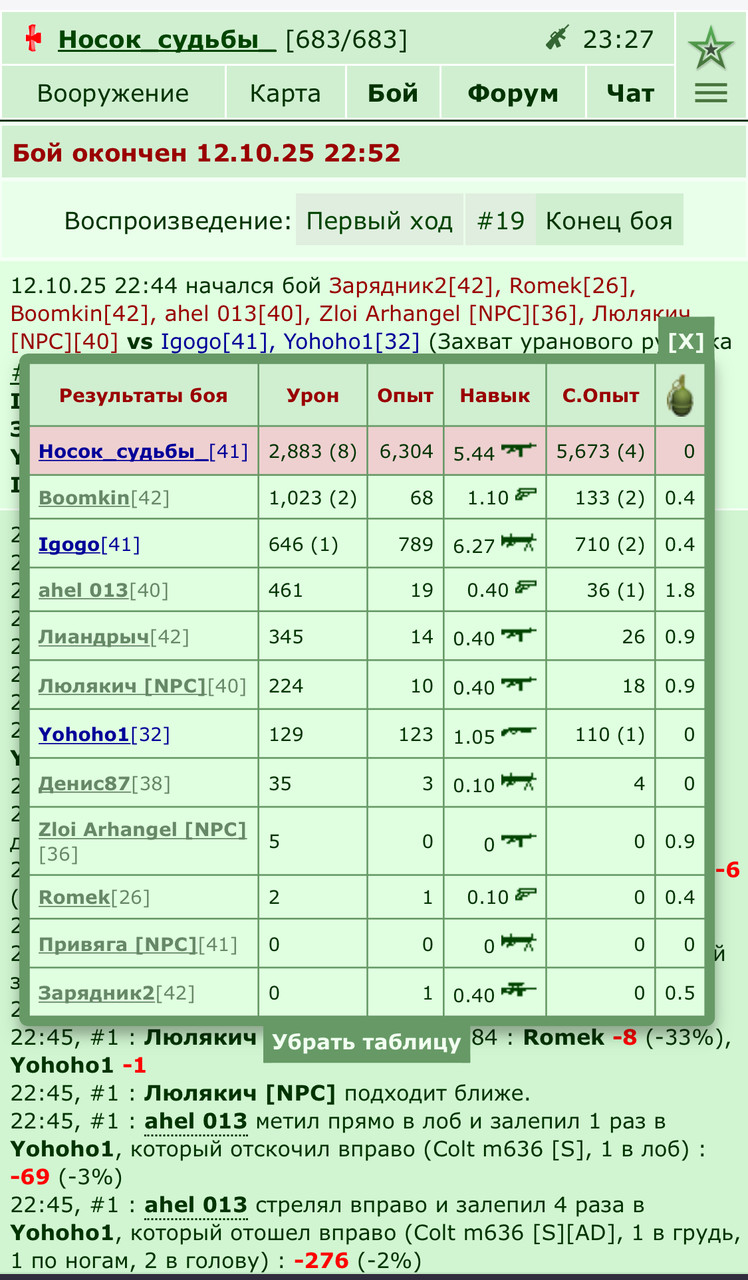Open the hamburger menu icon
The width and height of the screenshot is (748, 1280).
click(711, 93)
